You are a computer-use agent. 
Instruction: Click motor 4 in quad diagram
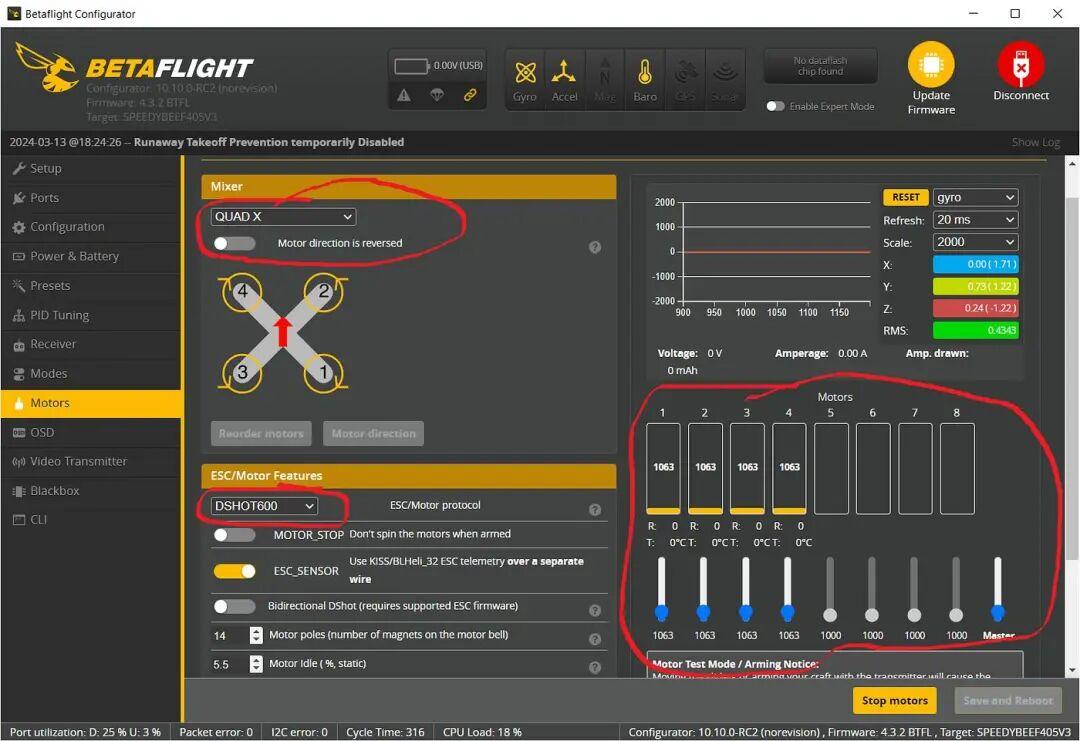click(x=242, y=291)
